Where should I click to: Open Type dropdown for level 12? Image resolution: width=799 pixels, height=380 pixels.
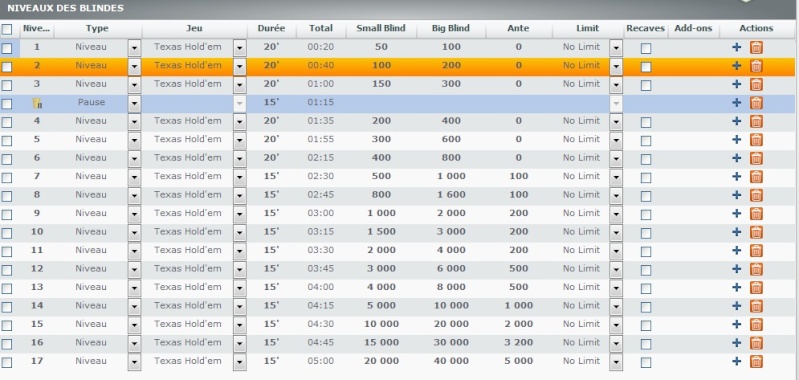click(134, 270)
